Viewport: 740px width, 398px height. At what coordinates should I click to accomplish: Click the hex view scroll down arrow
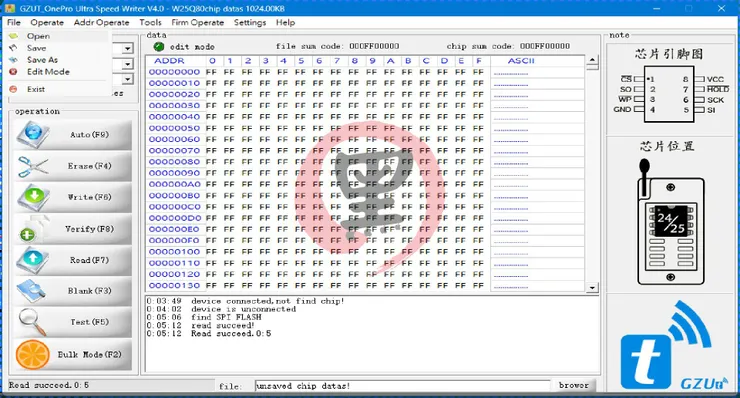pos(592,288)
